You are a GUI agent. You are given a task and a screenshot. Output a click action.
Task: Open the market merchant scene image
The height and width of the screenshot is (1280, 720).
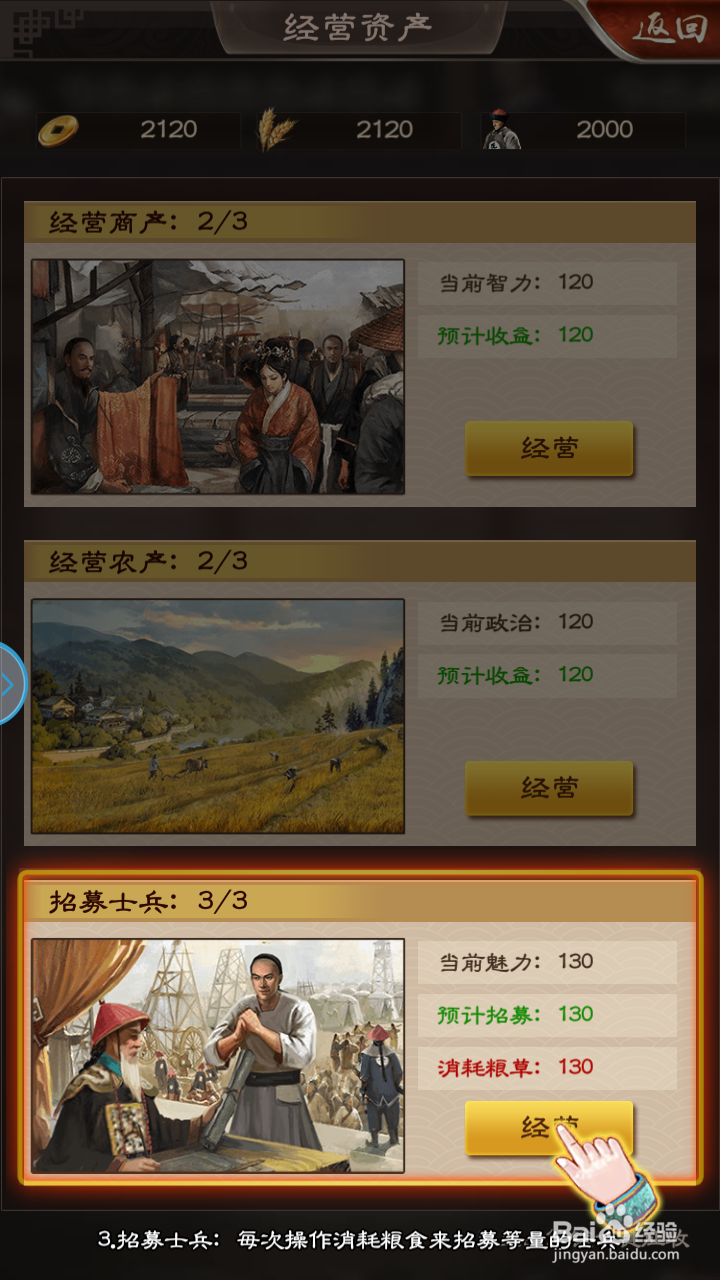(218, 377)
